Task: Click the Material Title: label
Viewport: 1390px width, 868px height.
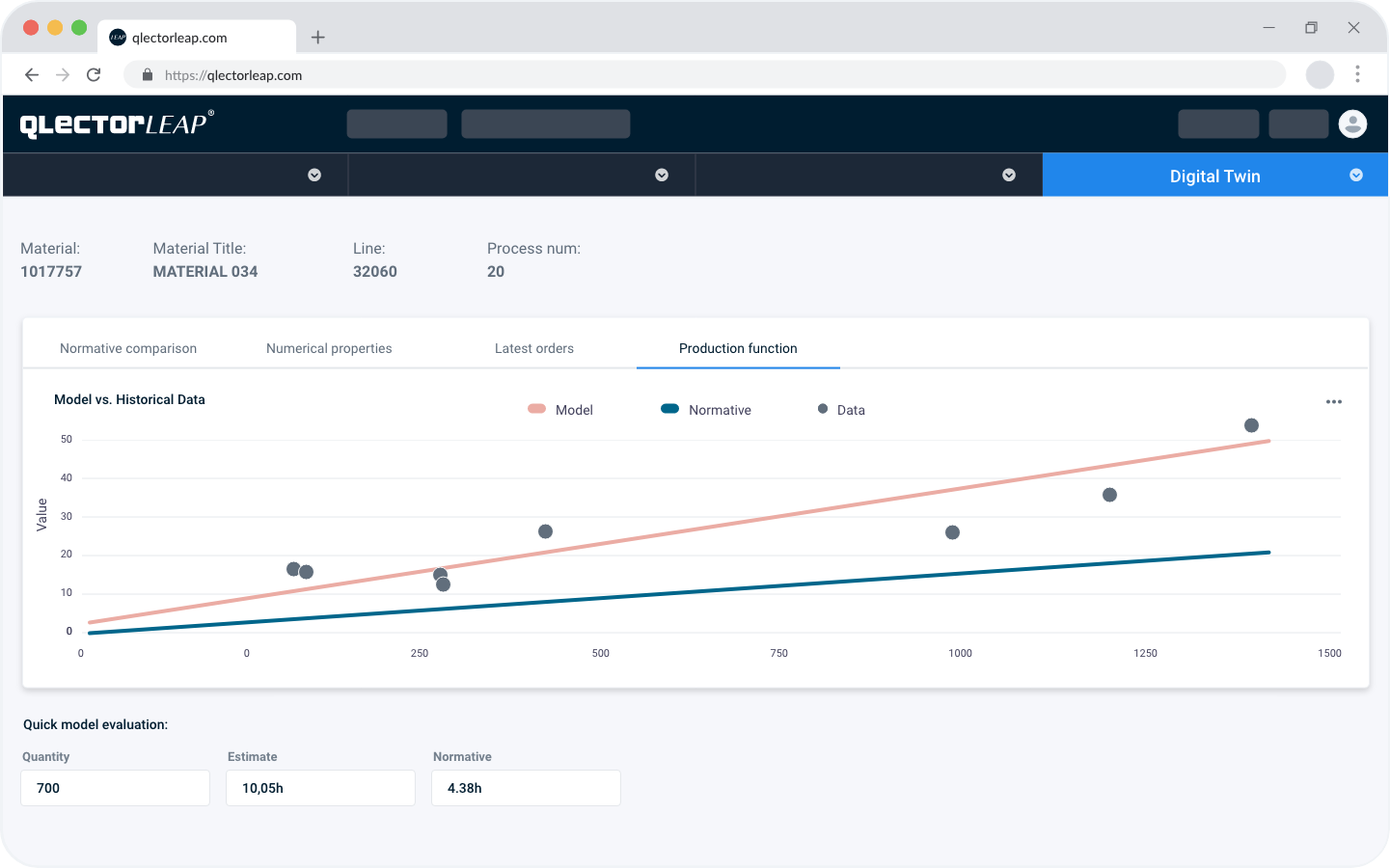Action: pyautogui.click(x=200, y=249)
